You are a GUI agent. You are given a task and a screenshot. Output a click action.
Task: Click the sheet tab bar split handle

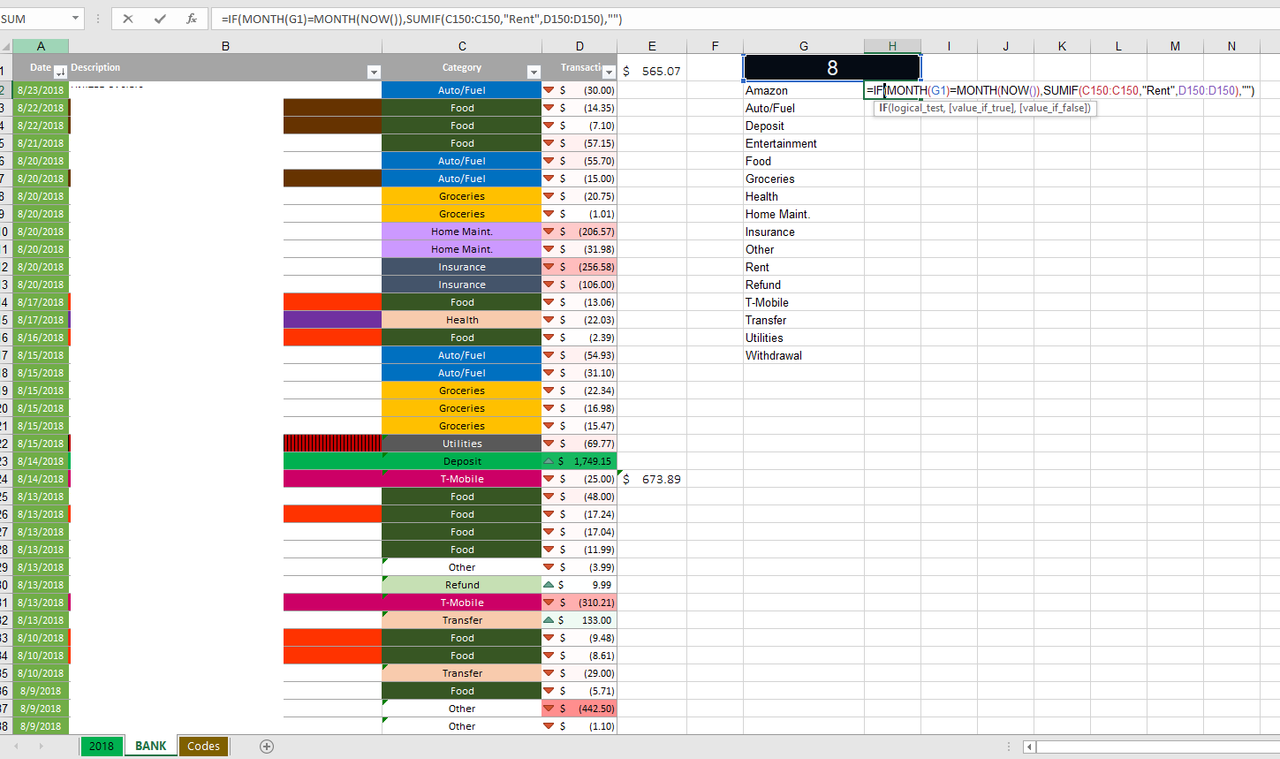(1010, 746)
